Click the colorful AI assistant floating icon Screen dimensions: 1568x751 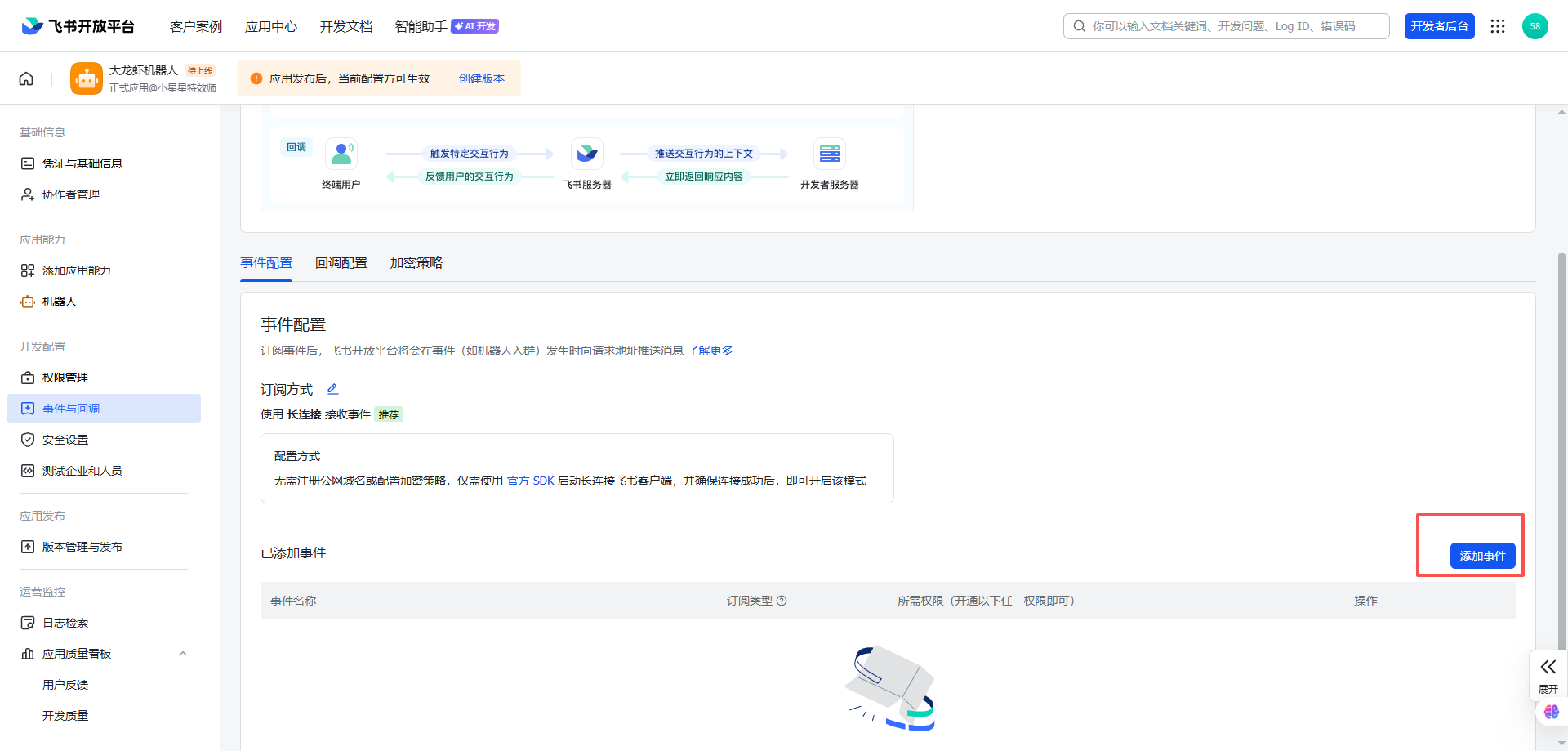point(1551,712)
